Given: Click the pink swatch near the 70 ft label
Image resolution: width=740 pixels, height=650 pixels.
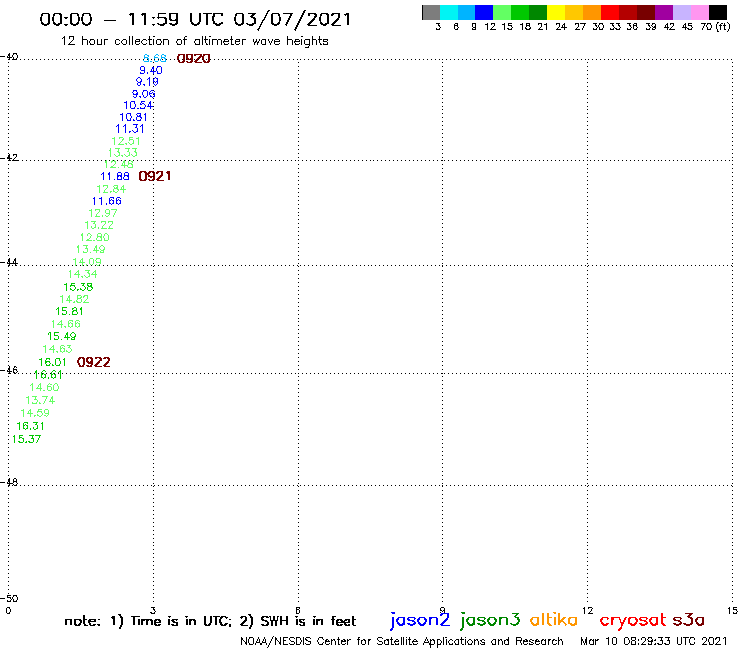Looking at the screenshot, I should [699, 12].
